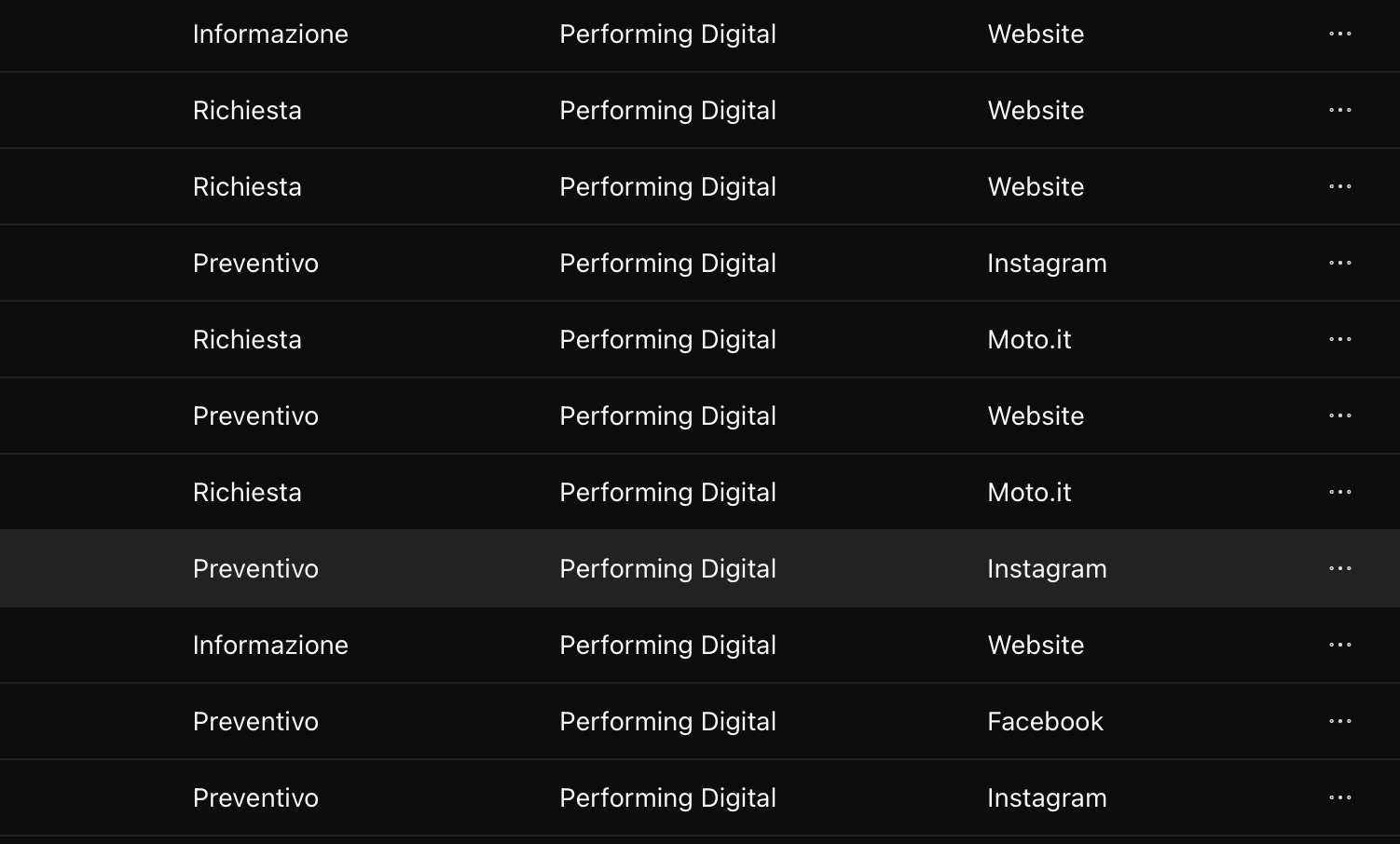
Task: Select the Facebook source cell
Action: [x=1045, y=721]
